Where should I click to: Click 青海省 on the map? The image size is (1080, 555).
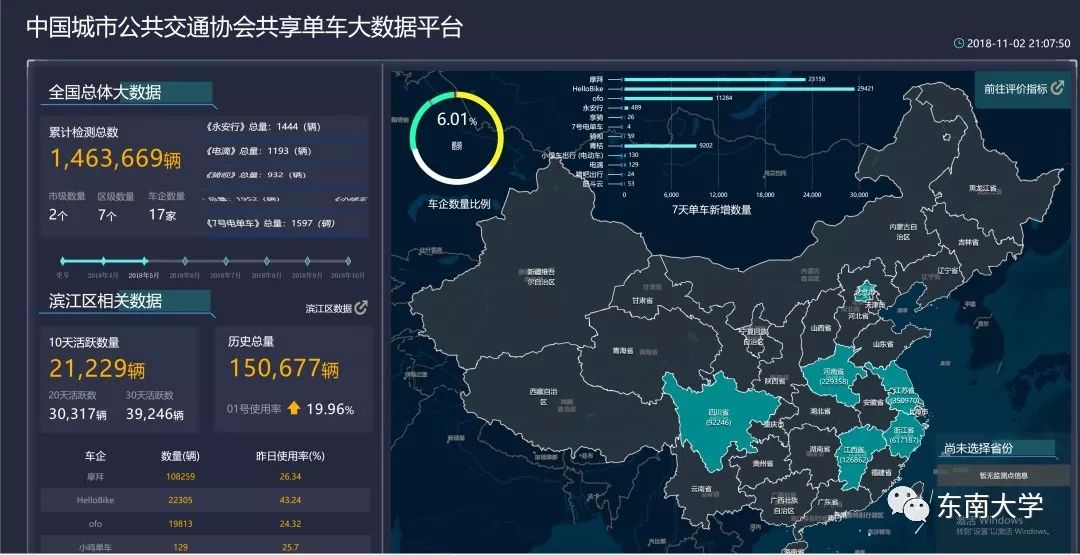click(x=623, y=350)
